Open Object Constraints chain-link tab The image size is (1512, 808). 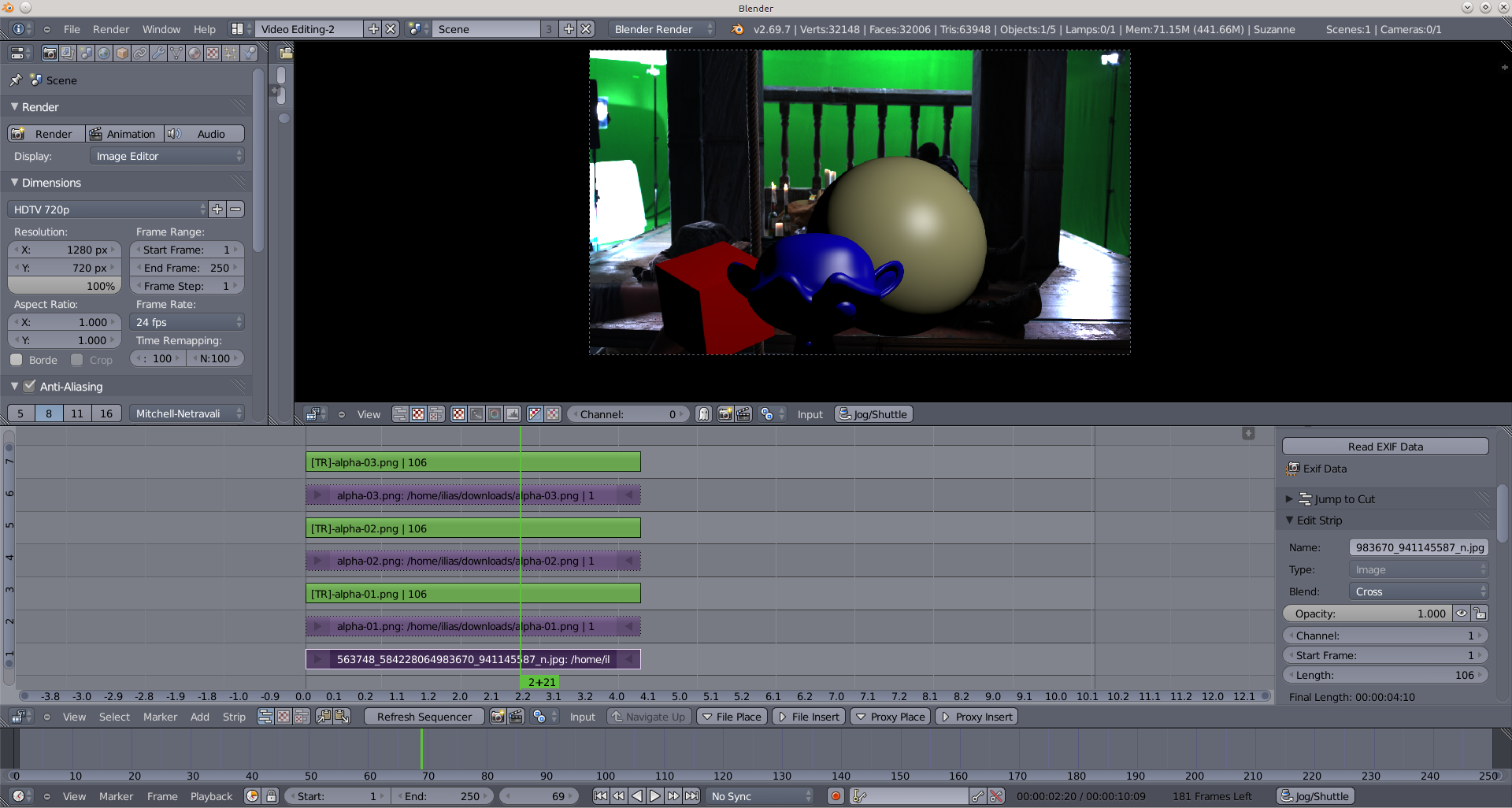140,54
